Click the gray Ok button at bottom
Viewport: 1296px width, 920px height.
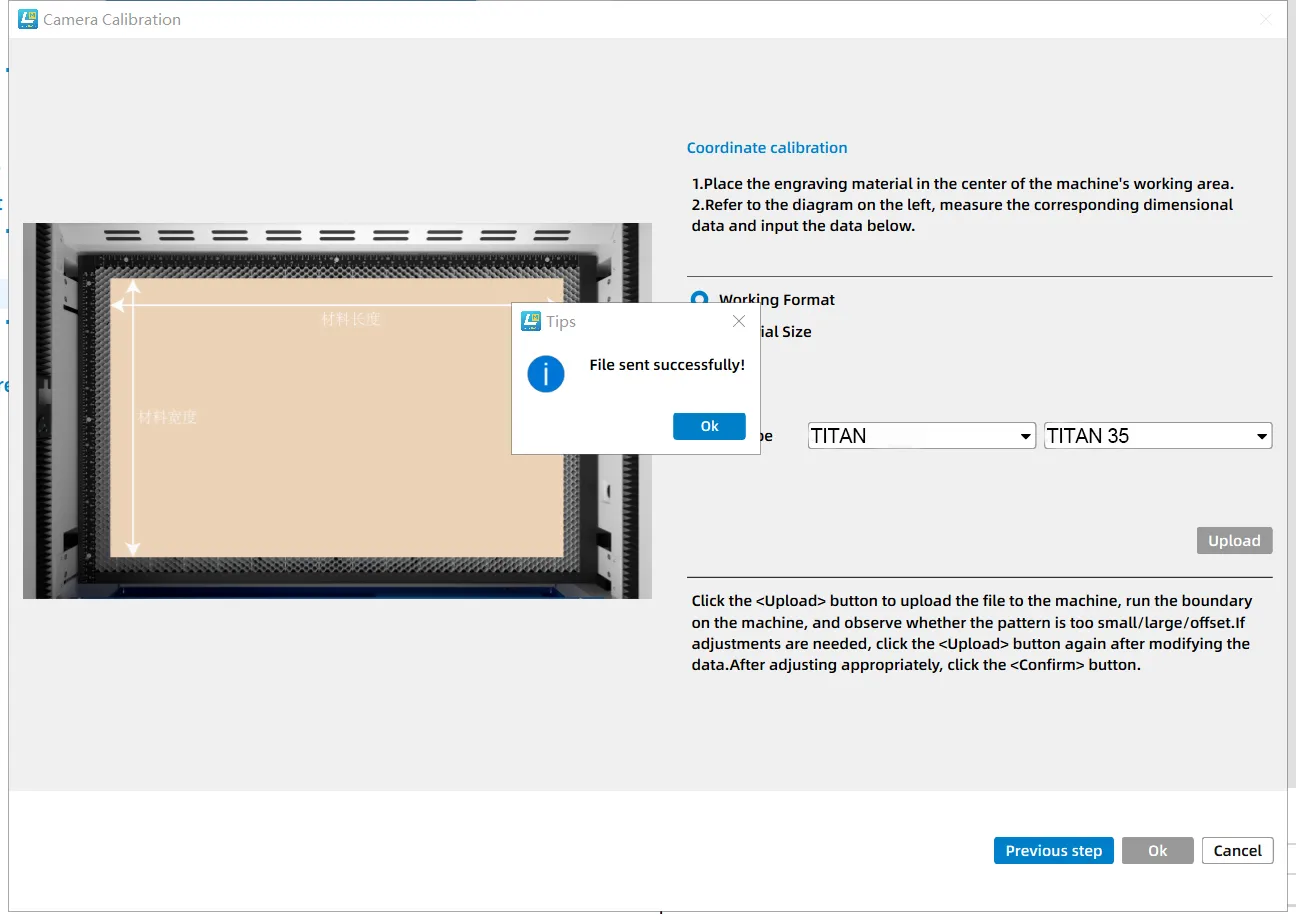[x=1157, y=850]
